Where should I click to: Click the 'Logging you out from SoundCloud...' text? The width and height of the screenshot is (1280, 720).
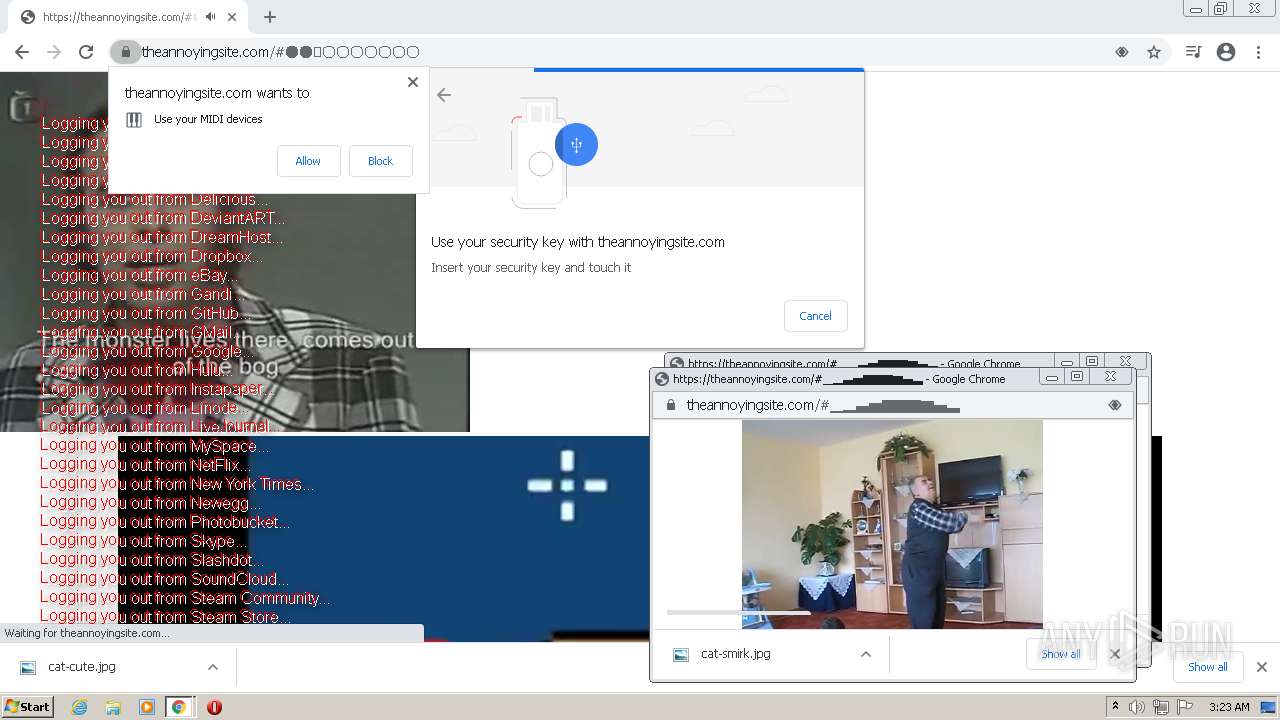coord(165,578)
